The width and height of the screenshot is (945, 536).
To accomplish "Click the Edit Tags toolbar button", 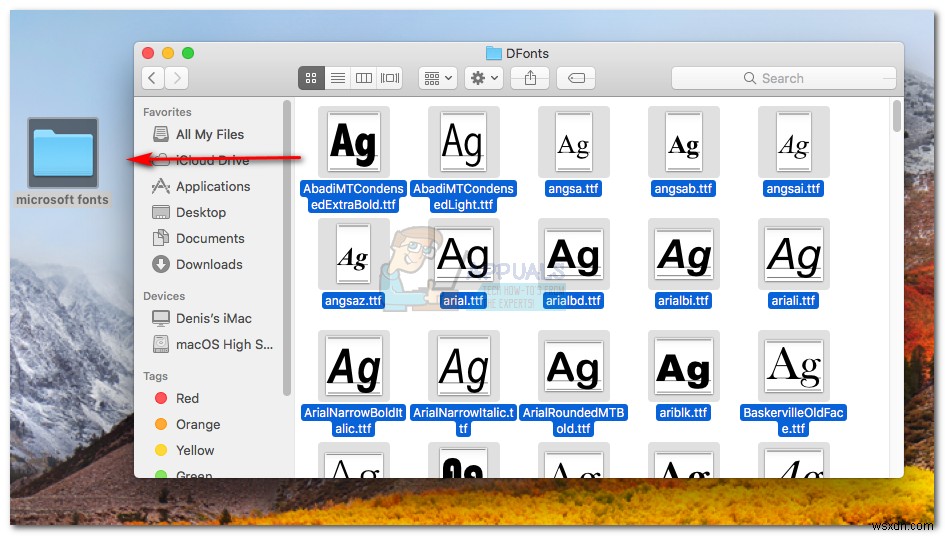I will [576, 78].
